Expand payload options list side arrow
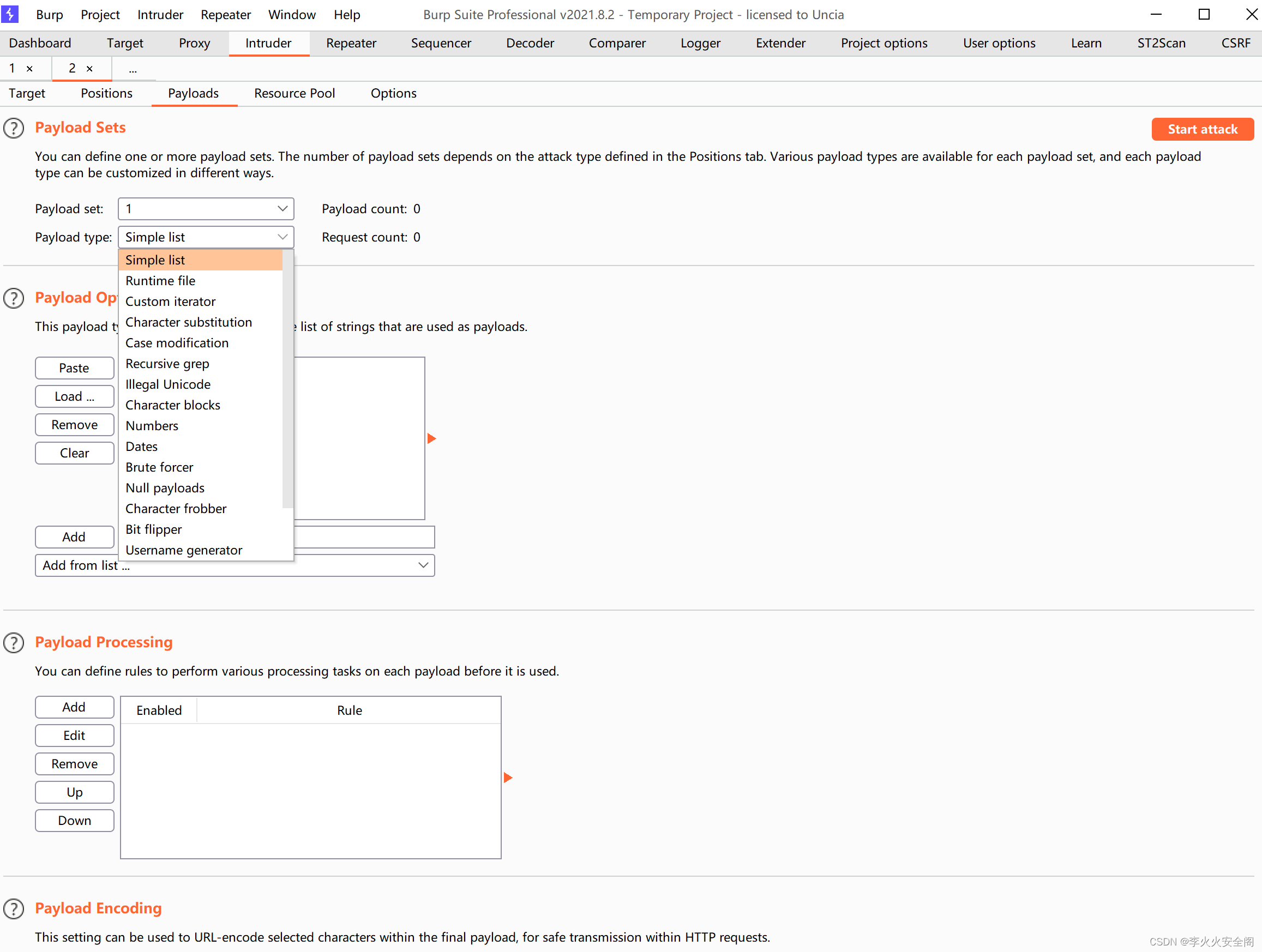Viewport: 1262px width, 952px height. [432, 438]
